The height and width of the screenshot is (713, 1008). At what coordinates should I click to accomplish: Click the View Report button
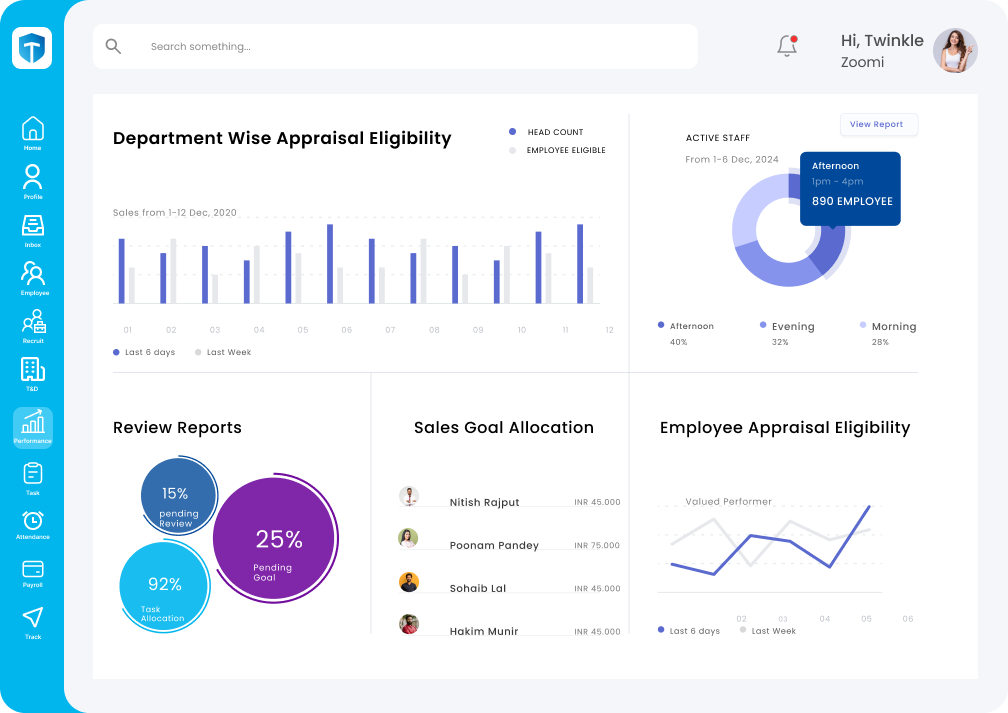[x=879, y=124]
